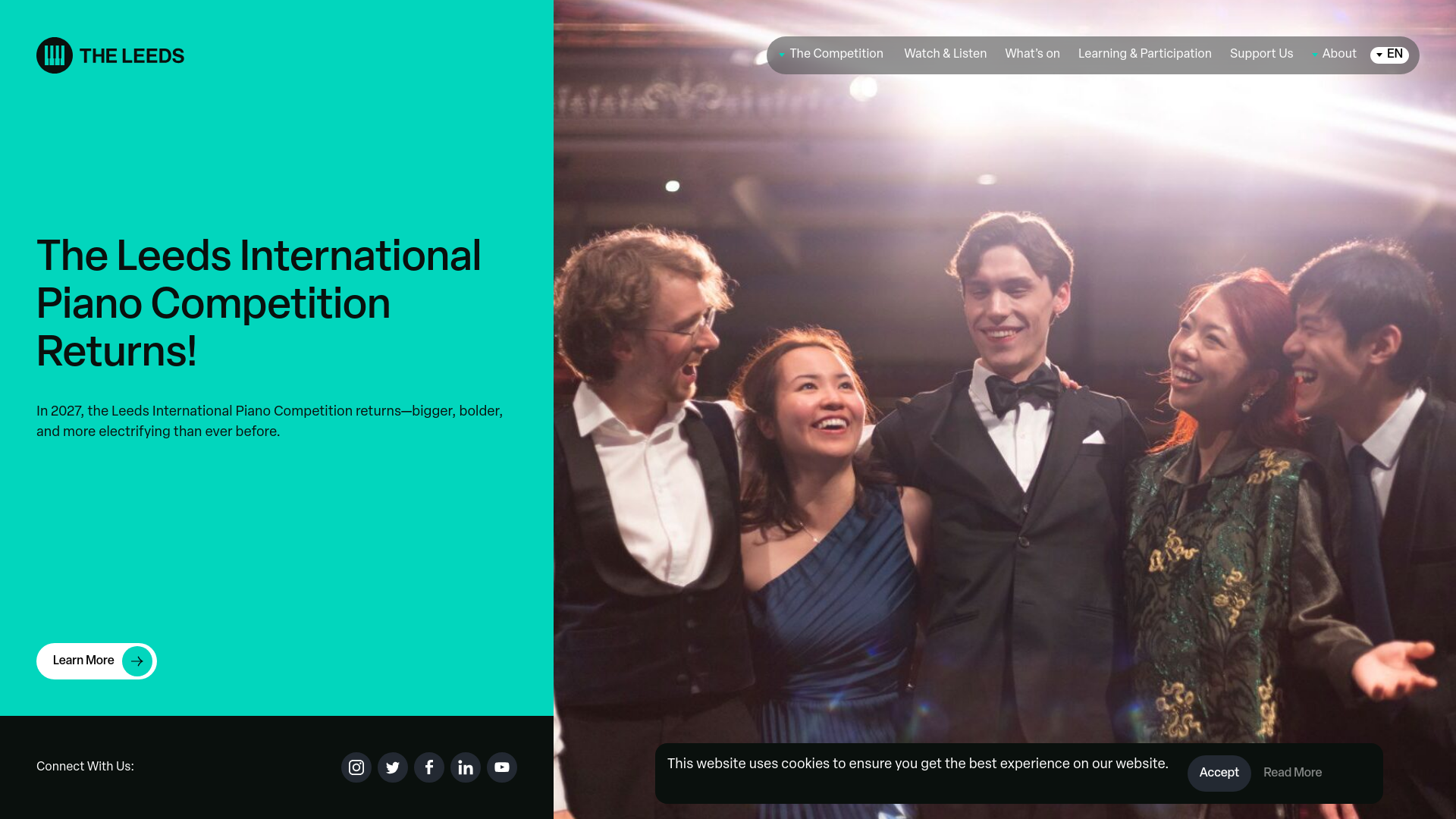Click the Connect With Us label
Viewport: 1456px width, 819px height.
click(x=85, y=767)
